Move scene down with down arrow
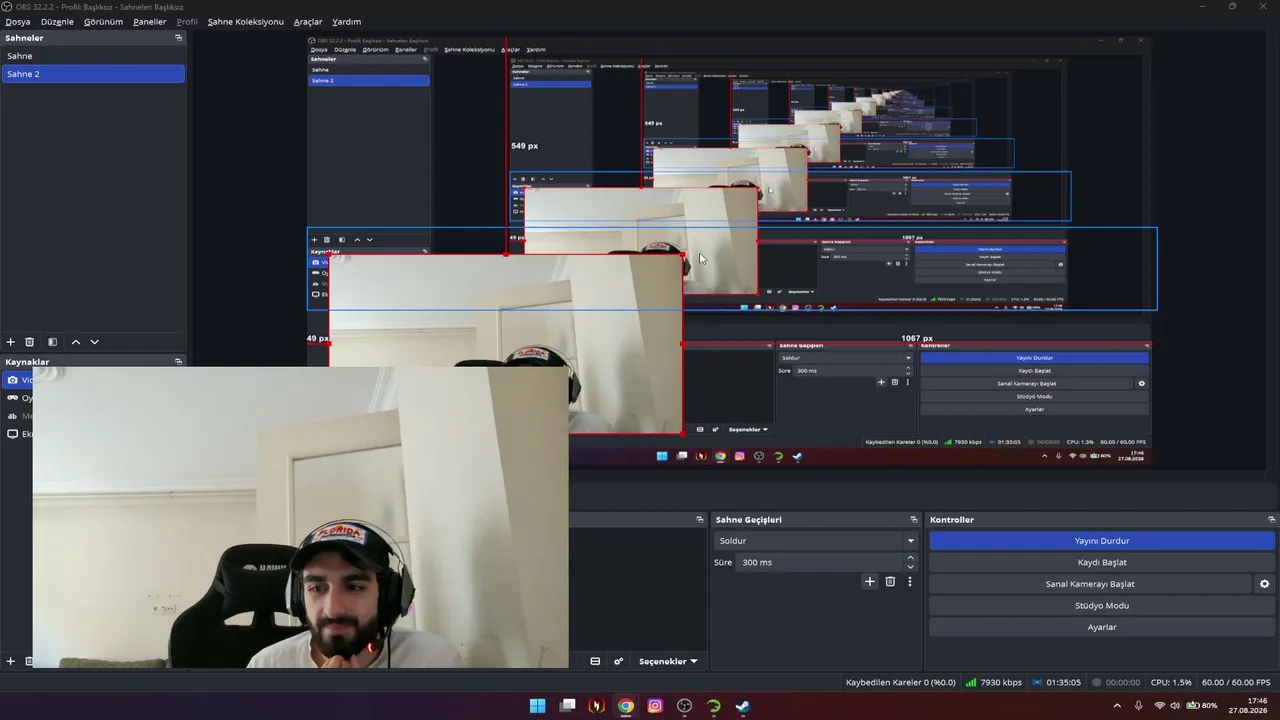Screen dimensions: 1280x720 pos(95,342)
